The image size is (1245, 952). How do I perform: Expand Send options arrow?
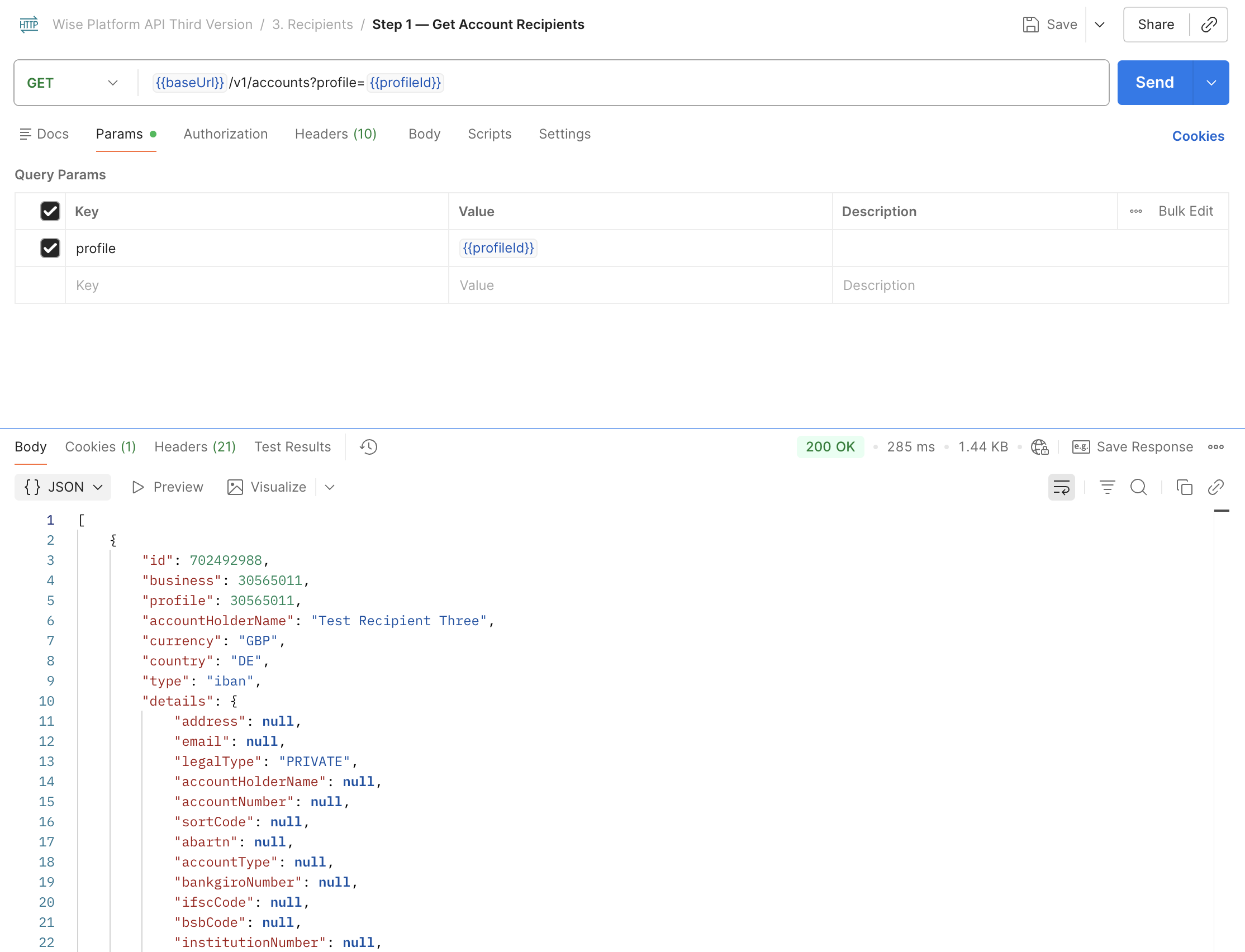coord(1211,83)
